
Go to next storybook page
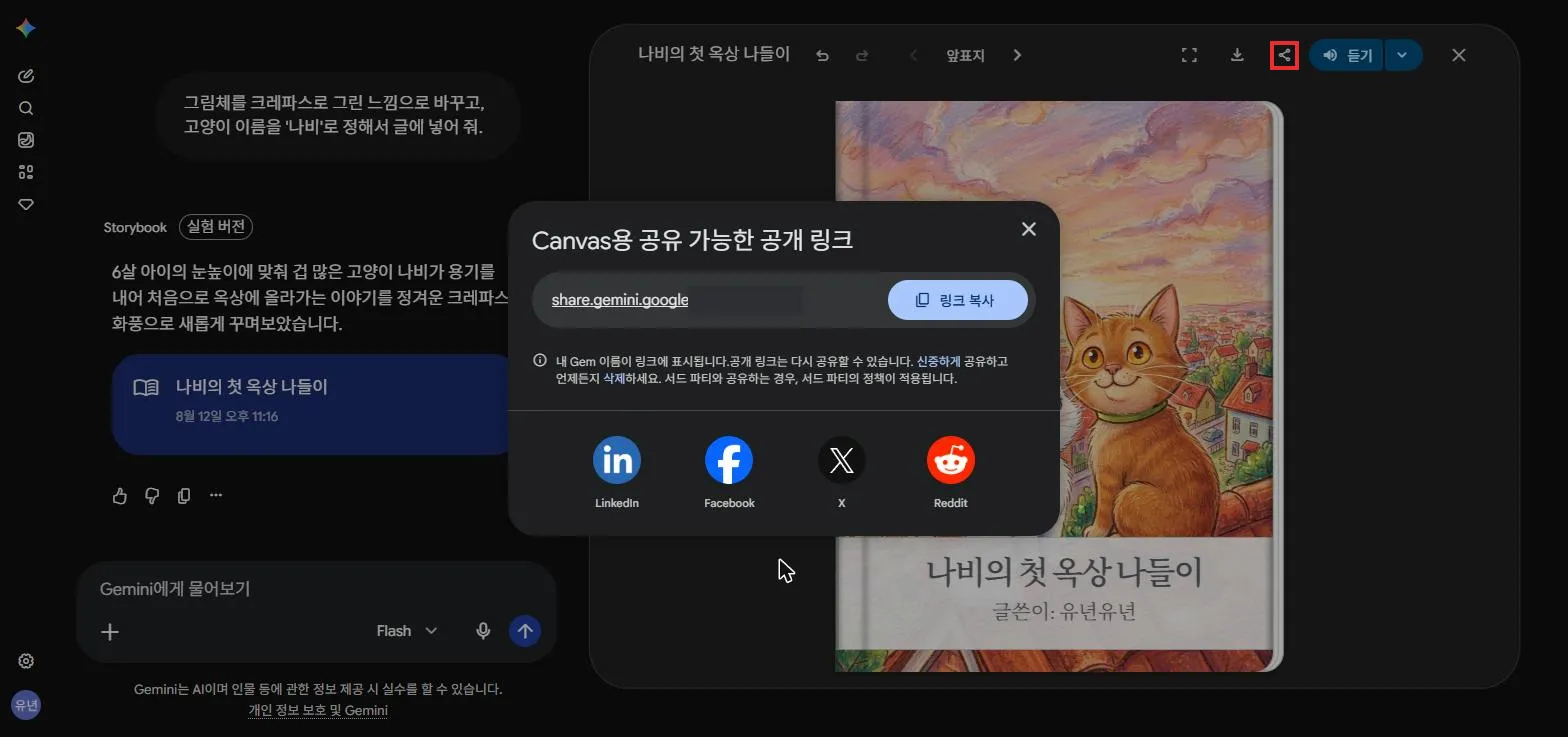[1017, 55]
